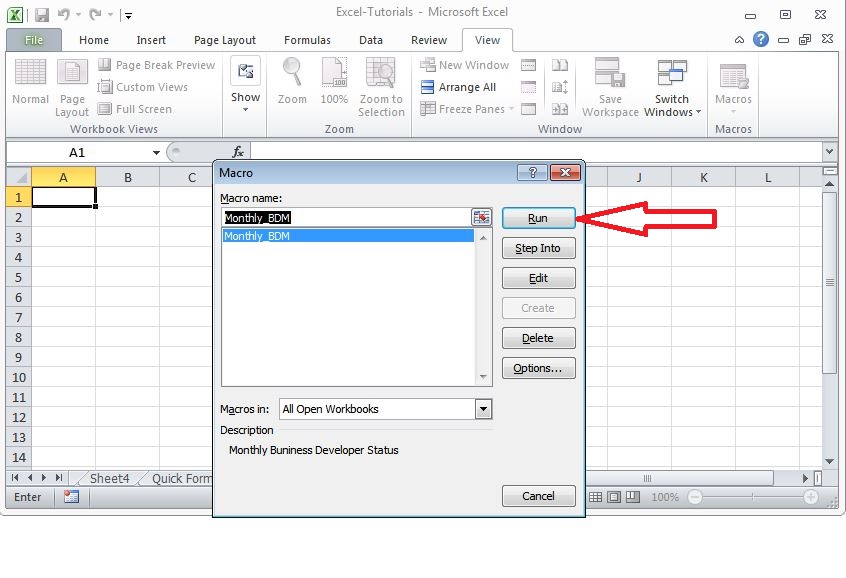Screen dimensions: 846x578
Task: Click the Macro name input field
Action: (x=346, y=217)
